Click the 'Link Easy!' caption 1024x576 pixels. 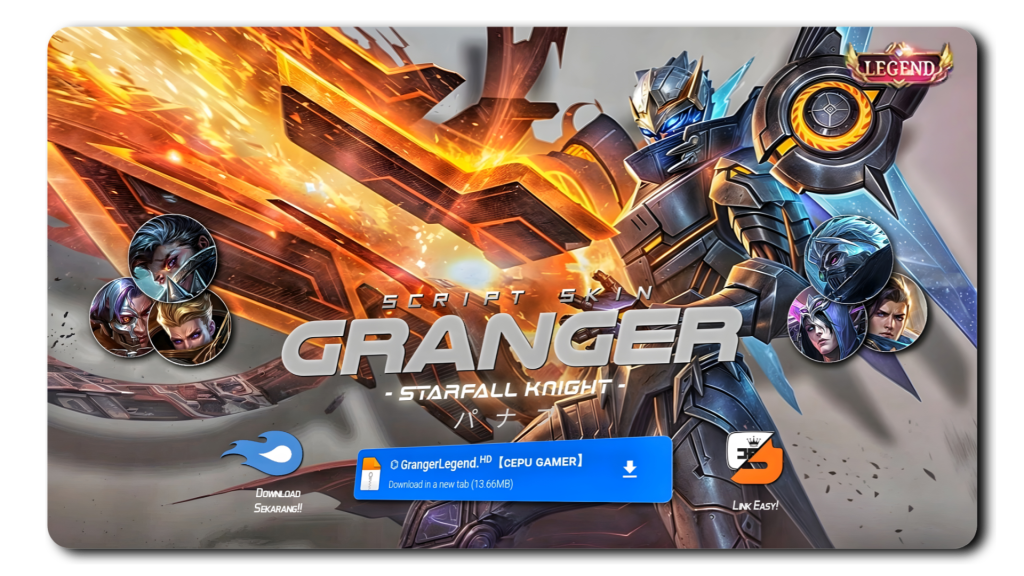[755, 506]
